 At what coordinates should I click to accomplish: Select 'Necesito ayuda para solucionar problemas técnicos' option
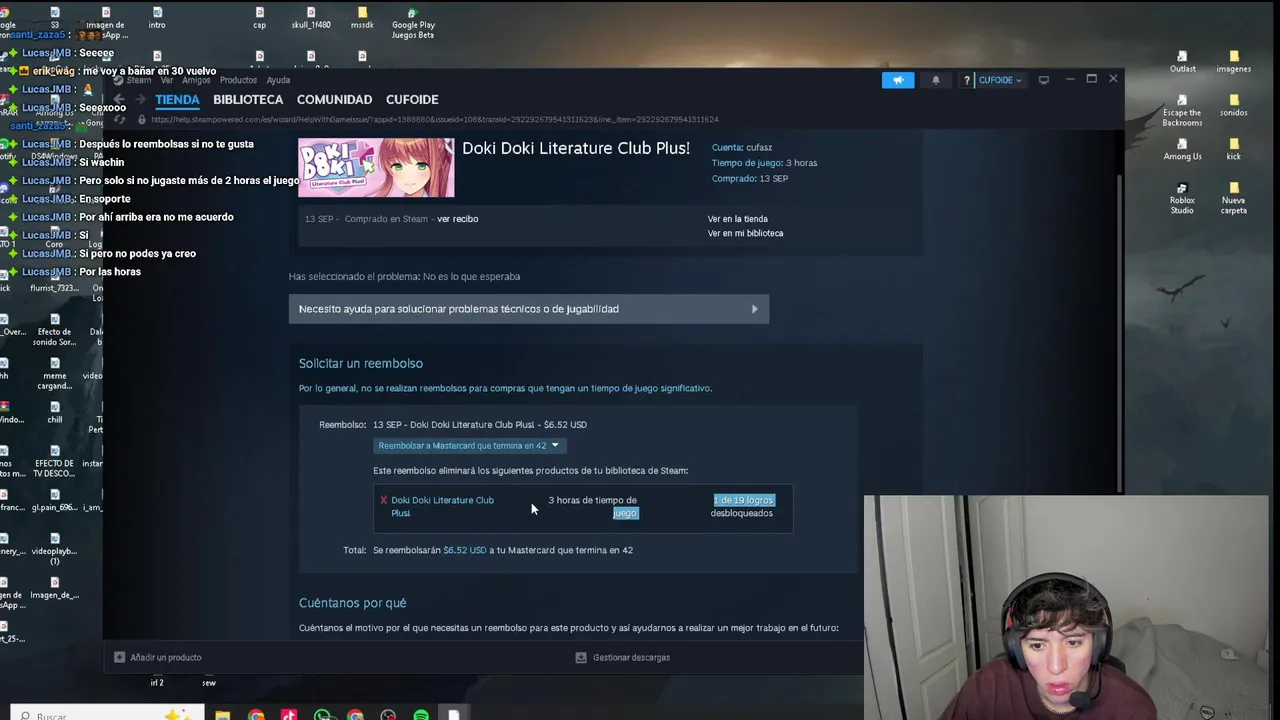[529, 309]
